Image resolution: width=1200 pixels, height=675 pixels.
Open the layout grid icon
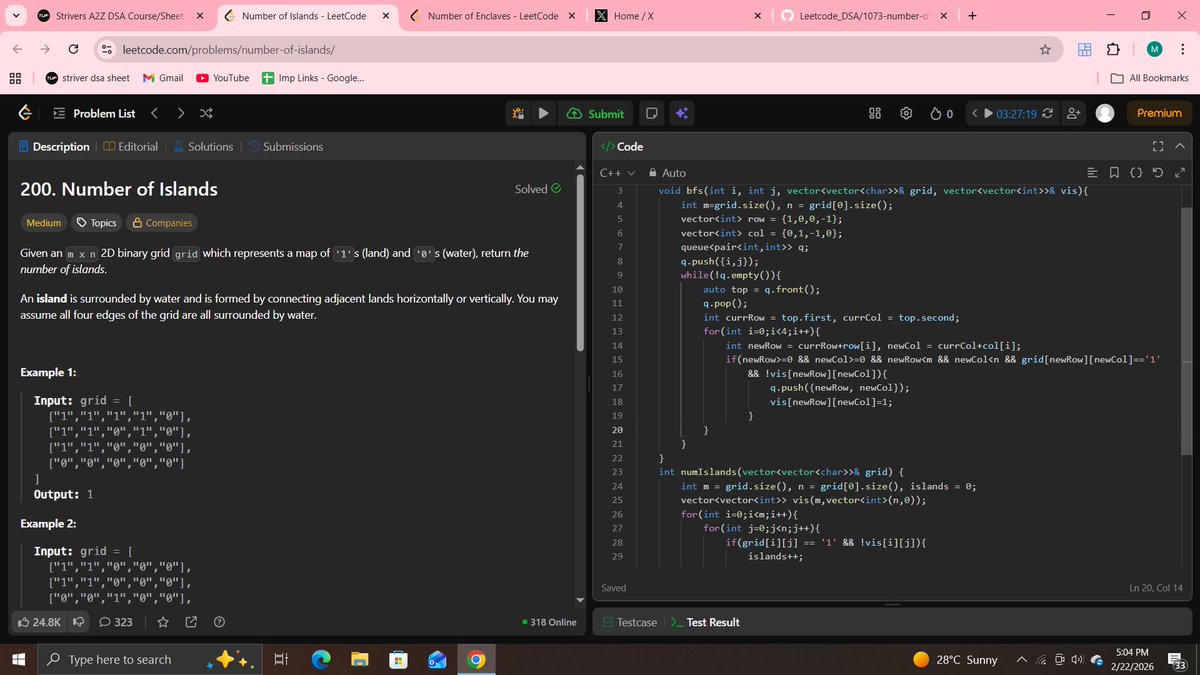(874, 114)
